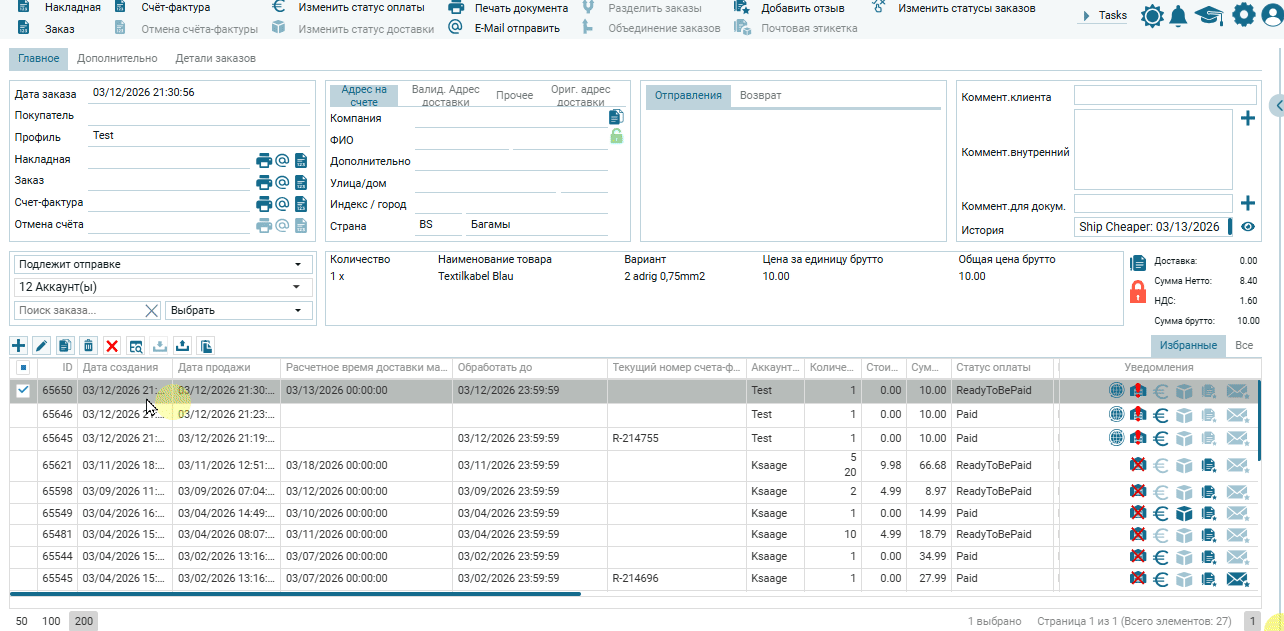Click the 'Все' filter button
This screenshot has width=1284, height=631.
[x=1243, y=345]
